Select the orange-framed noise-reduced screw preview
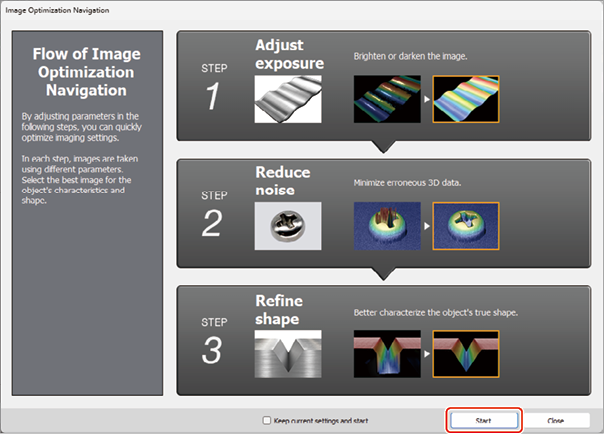Viewport: 604px width, 435px height. point(465,225)
